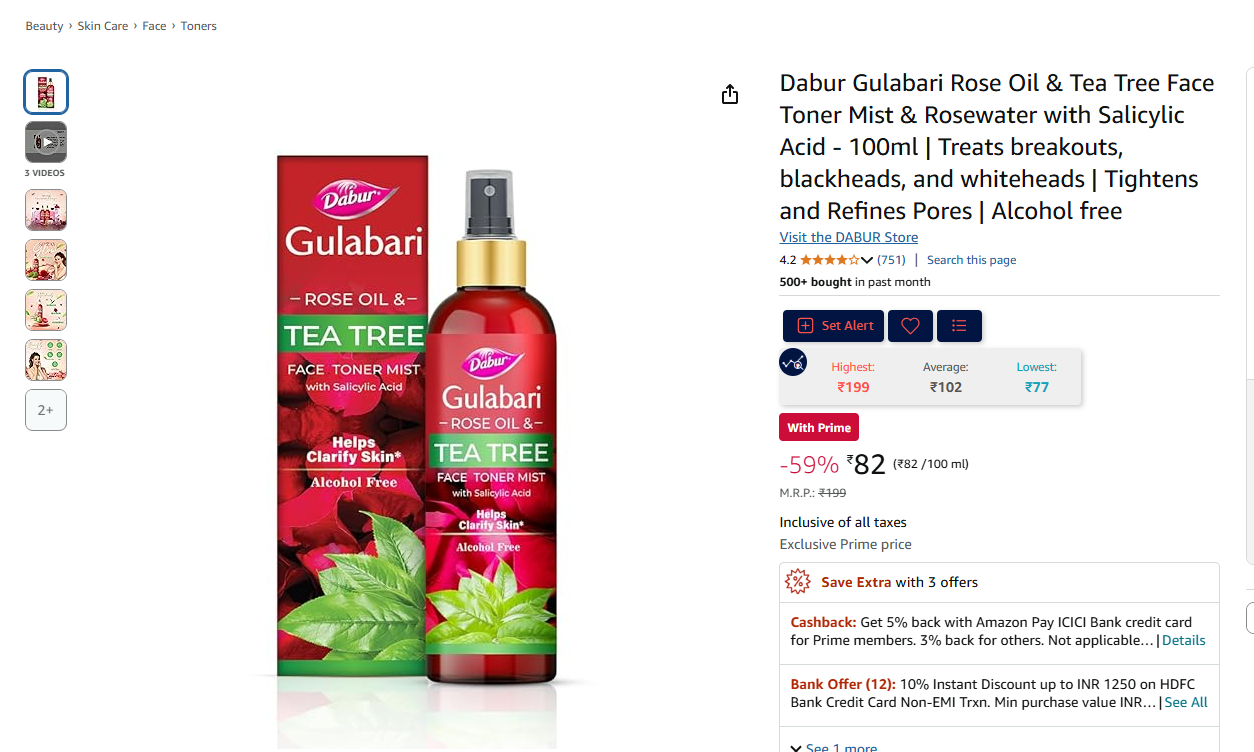This screenshot has width=1254, height=752.
Task: Select the thumbnail with green circles
Action: click(x=46, y=360)
